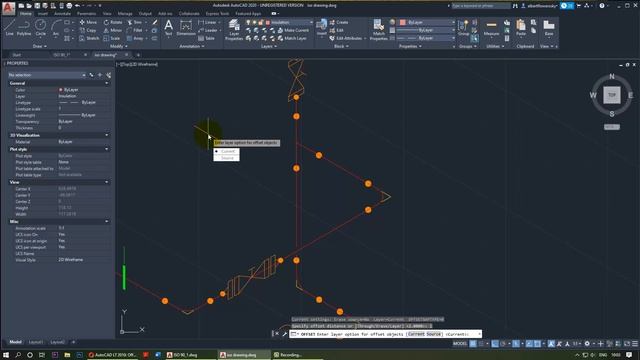Viewport: 640px width, 360px height.
Task: Toggle ortho mode in status bar
Action: 495,344
